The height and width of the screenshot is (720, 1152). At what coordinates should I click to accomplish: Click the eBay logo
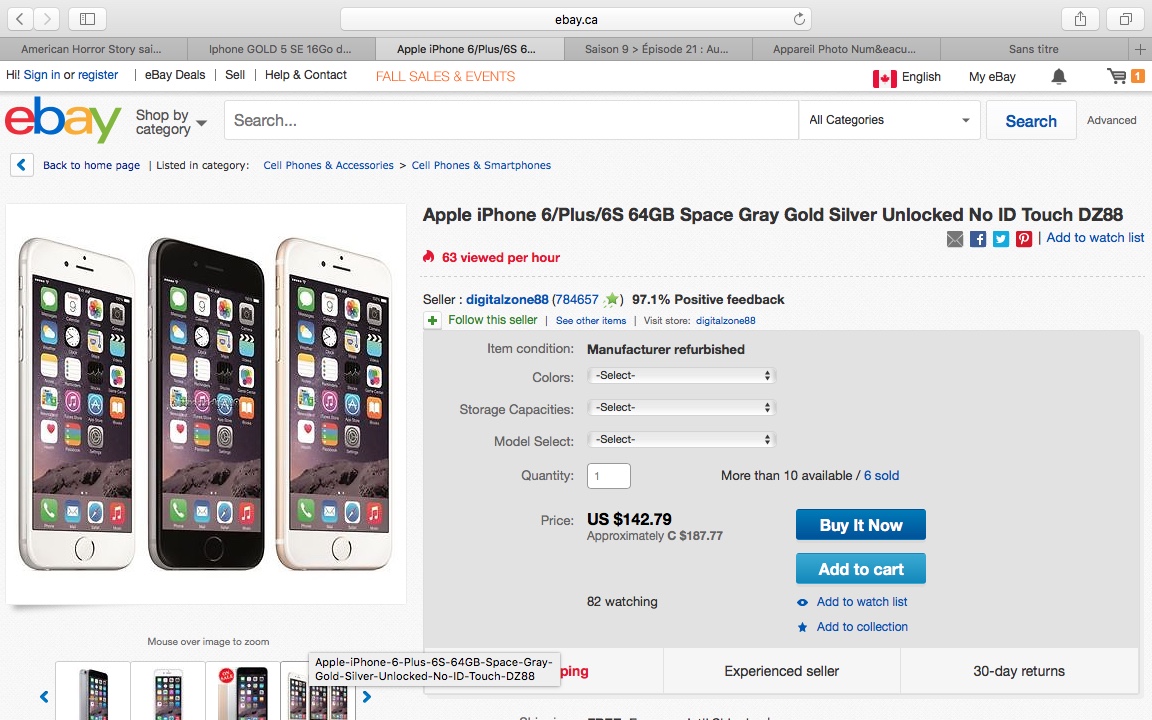[63, 121]
